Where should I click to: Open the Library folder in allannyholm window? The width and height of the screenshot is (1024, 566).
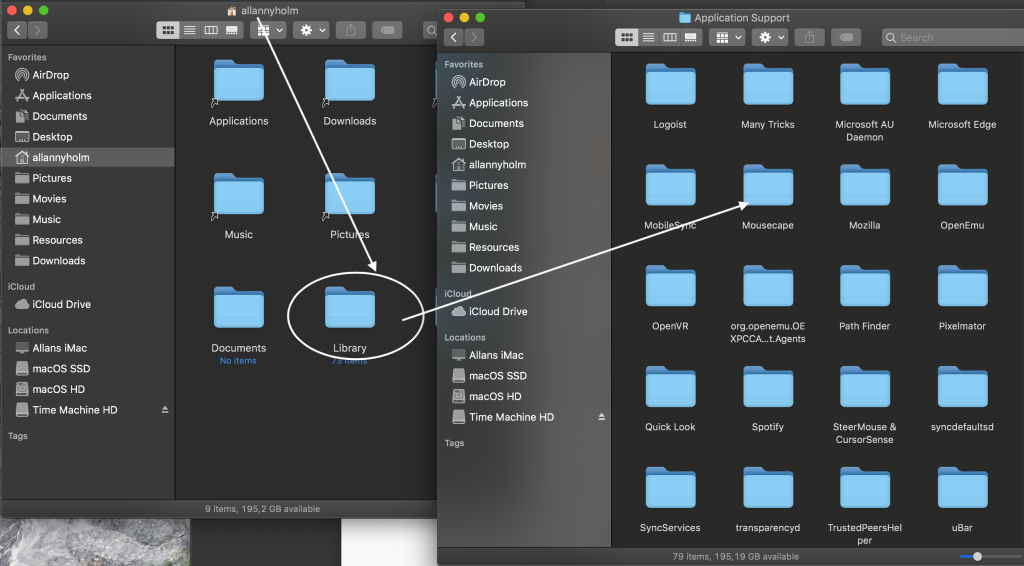(350, 307)
